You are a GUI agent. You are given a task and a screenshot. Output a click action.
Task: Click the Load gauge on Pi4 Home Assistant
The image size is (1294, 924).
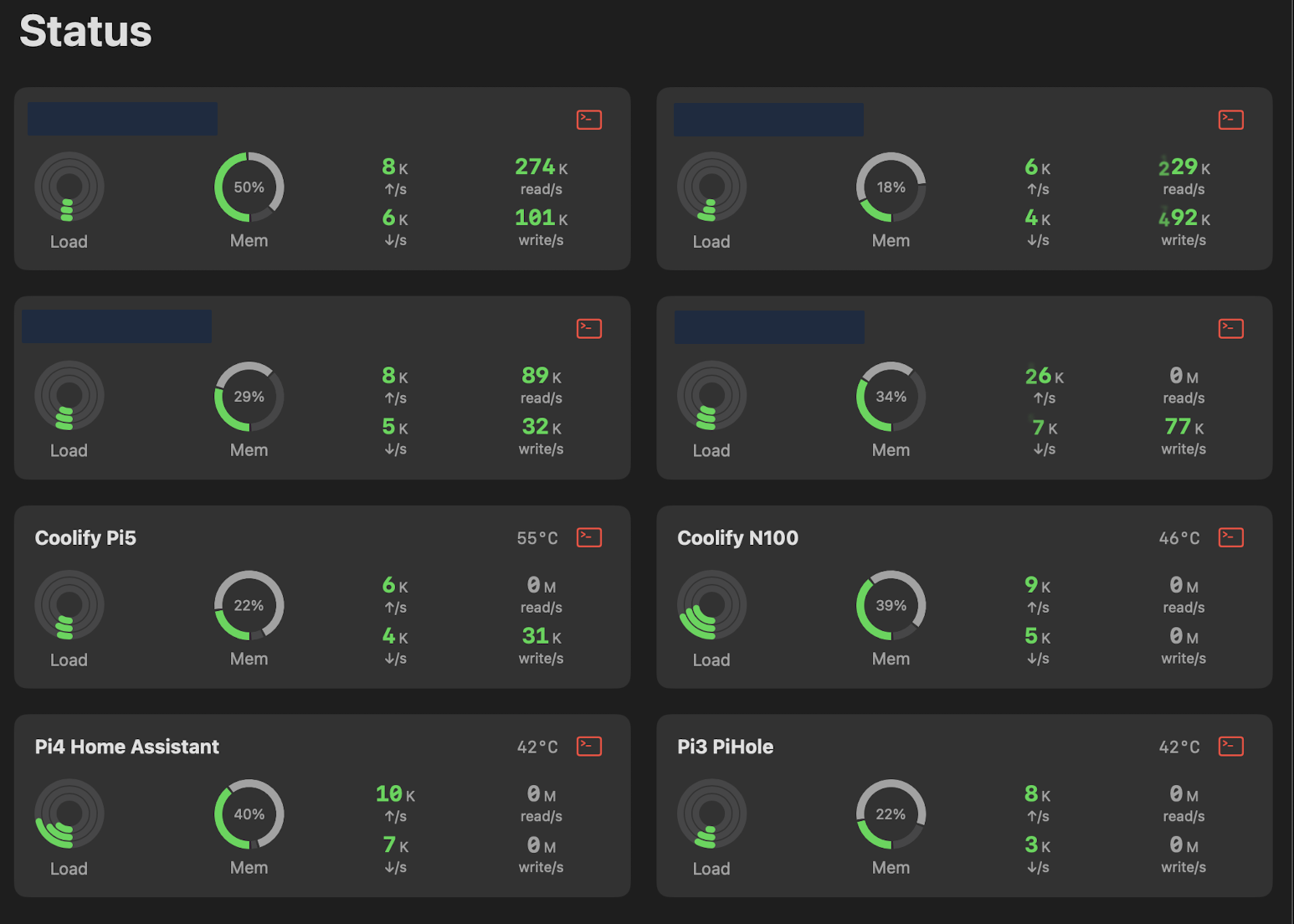coord(69,814)
